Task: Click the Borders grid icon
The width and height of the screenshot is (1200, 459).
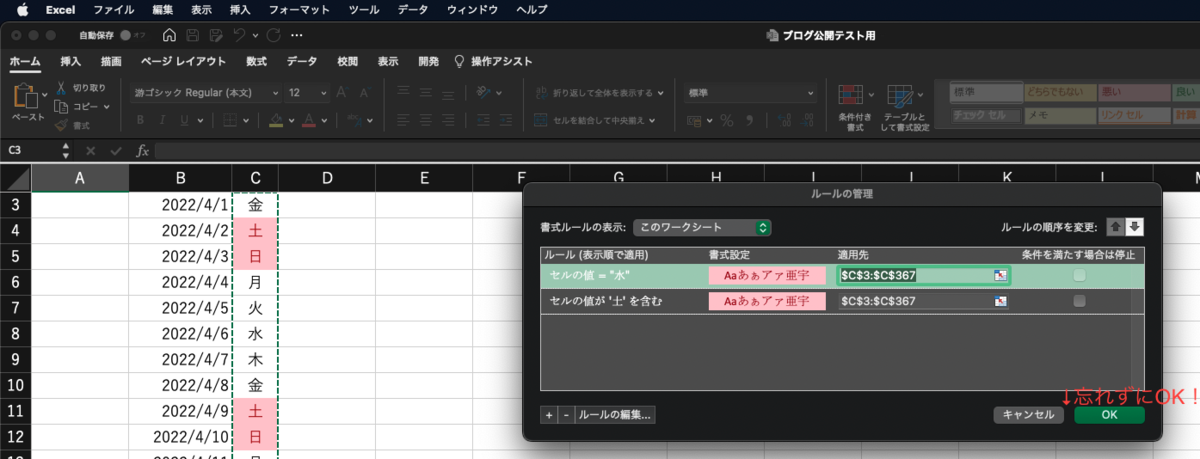Action: point(229,120)
